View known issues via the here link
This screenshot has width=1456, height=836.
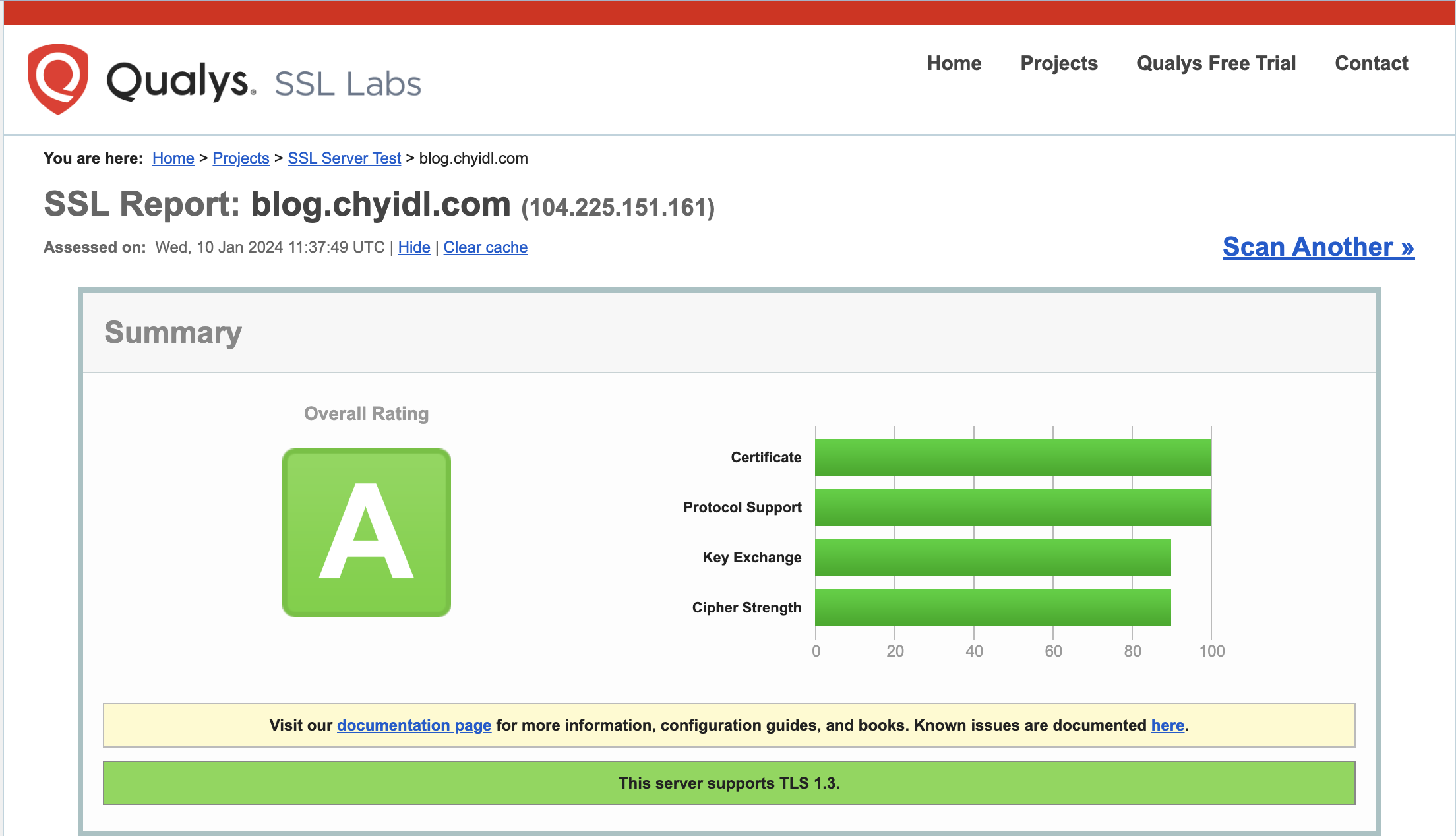[x=1167, y=725]
